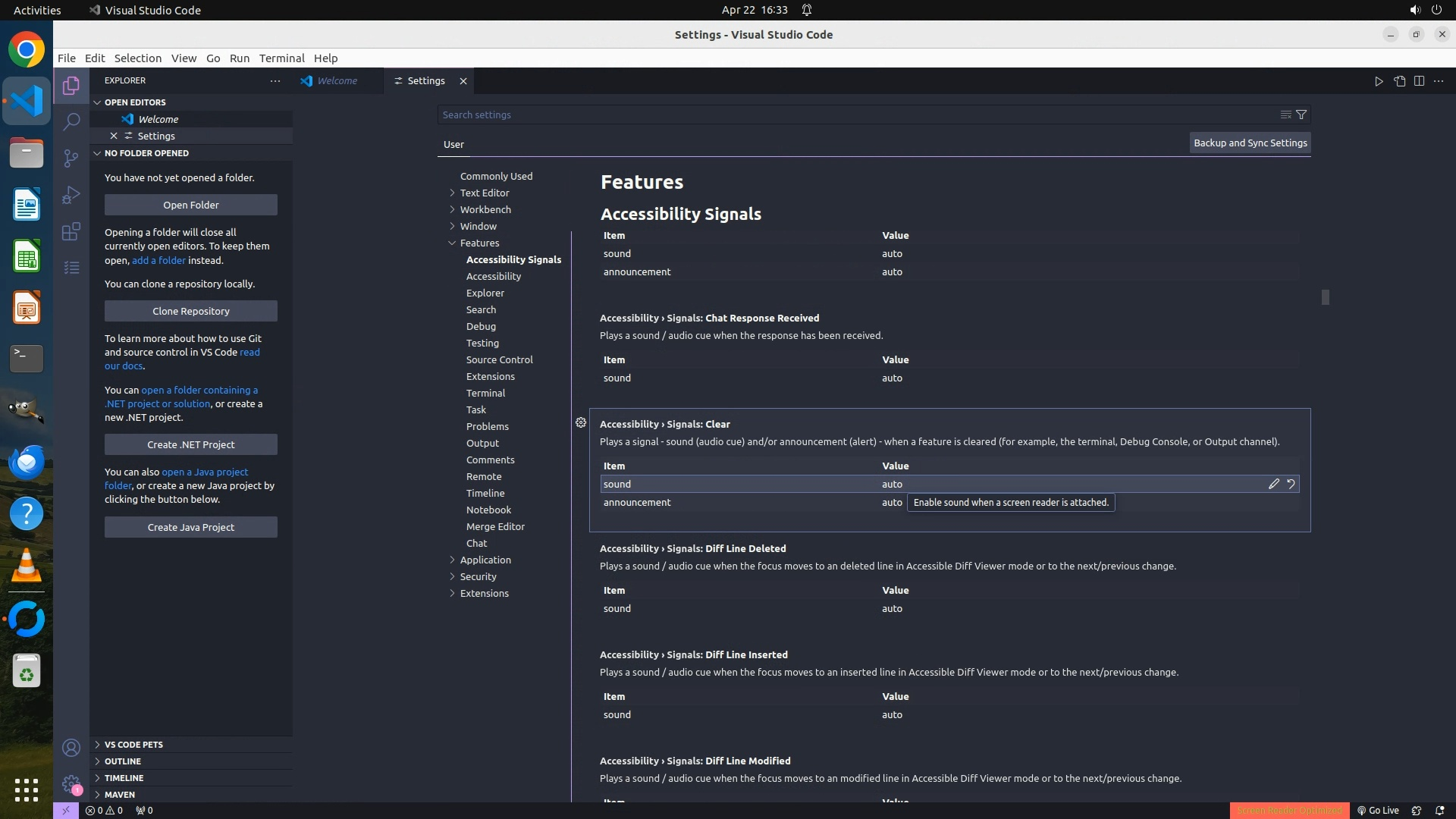Open Extensions view in activity bar
The height and width of the screenshot is (819, 1456).
point(71,231)
